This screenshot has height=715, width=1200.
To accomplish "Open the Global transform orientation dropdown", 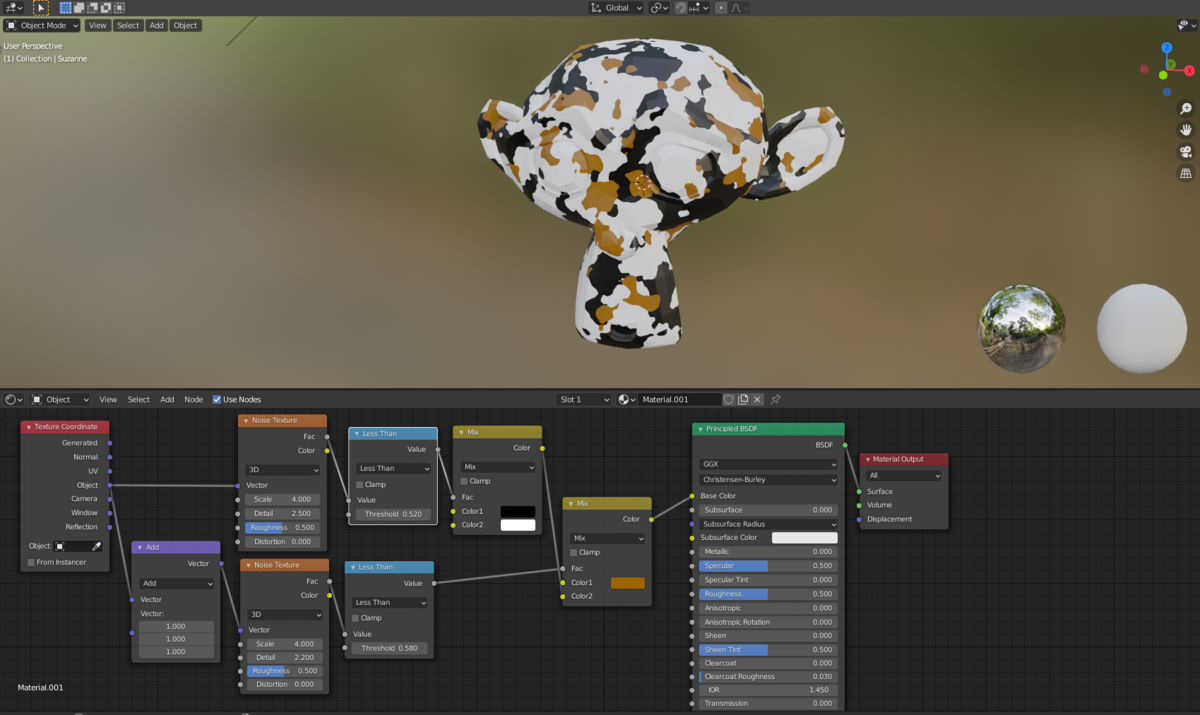I will pyautogui.click(x=617, y=8).
